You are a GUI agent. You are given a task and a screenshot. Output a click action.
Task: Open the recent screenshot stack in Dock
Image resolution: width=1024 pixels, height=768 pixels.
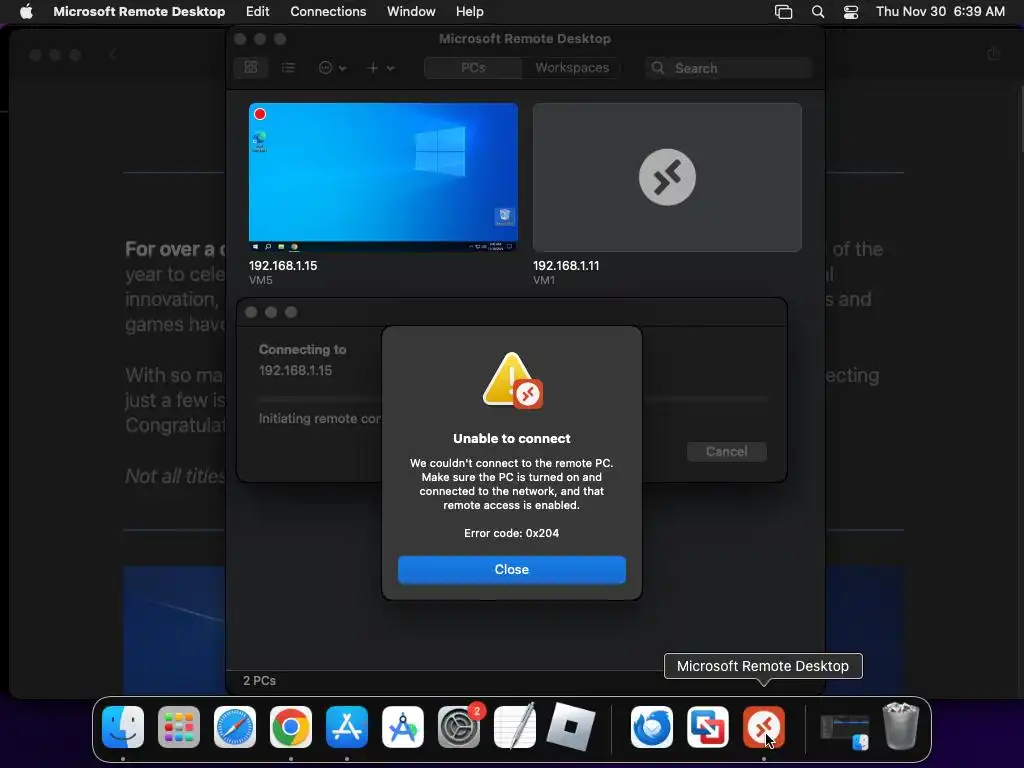tap(845, 731)
